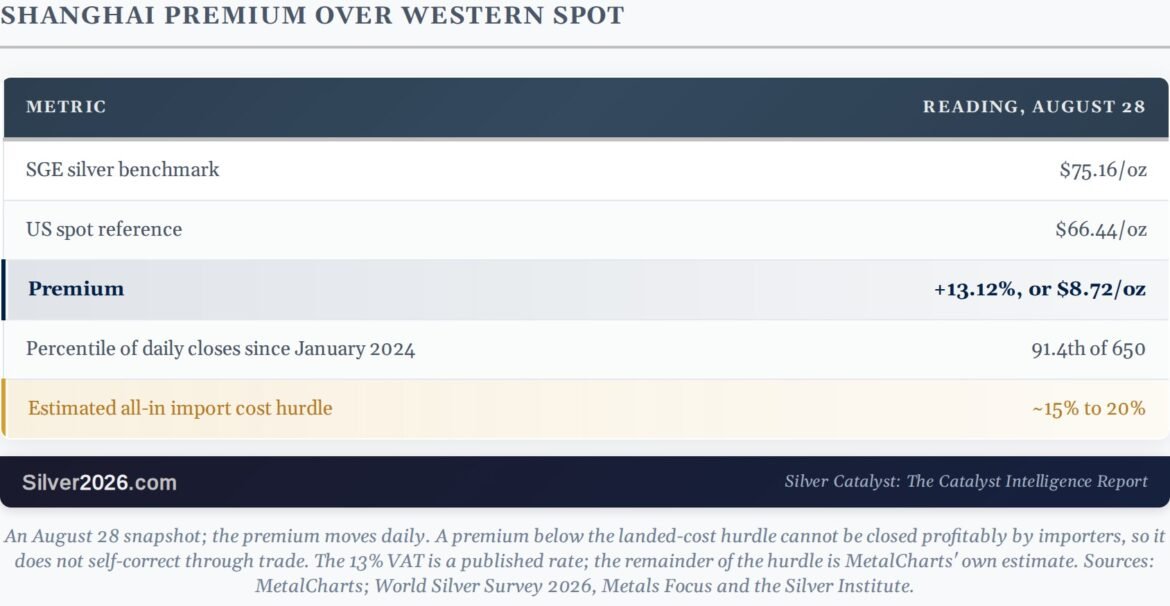Screen dimensions: 1170x606
Task: Click the gold accent bar on hurdle row
Action: click(3, 408)
